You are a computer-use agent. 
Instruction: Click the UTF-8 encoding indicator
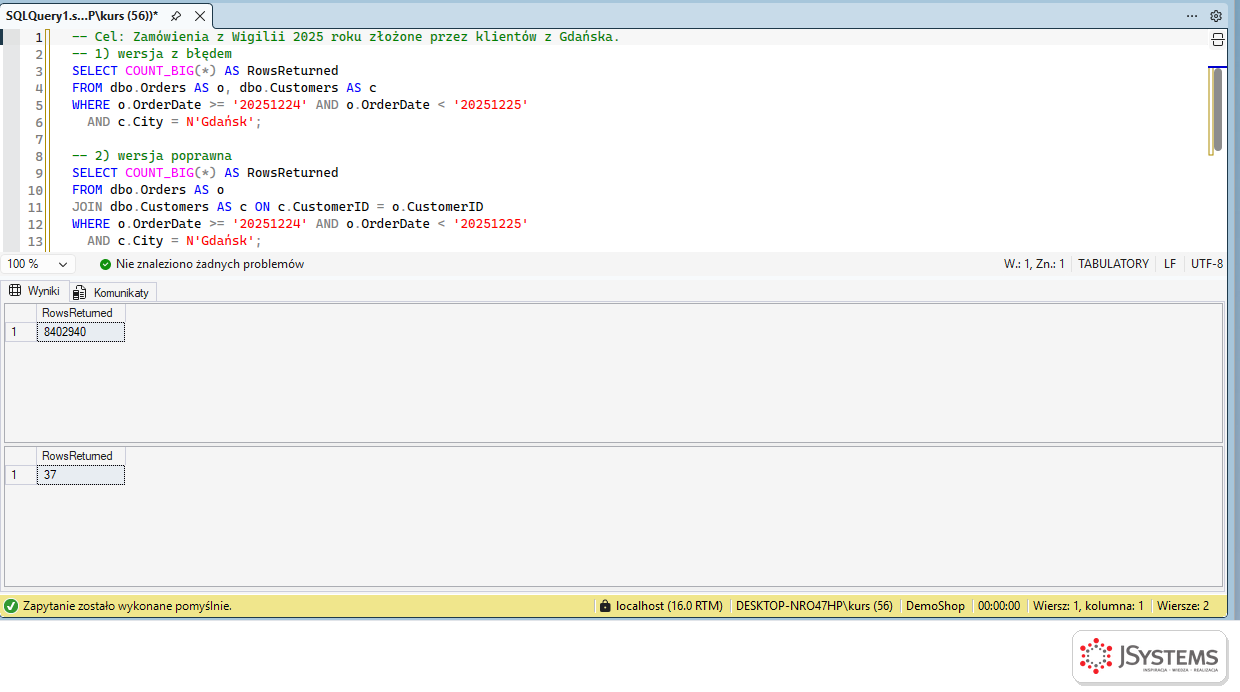tap(1207, 264)
